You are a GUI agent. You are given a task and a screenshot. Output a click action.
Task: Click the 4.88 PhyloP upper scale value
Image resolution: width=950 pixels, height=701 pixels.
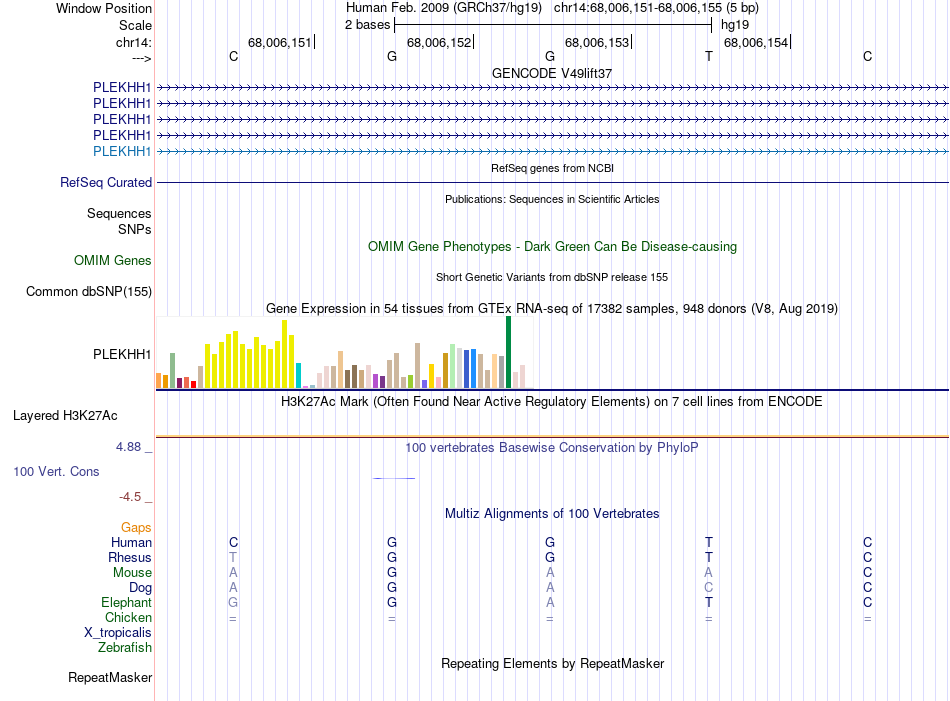128,447
